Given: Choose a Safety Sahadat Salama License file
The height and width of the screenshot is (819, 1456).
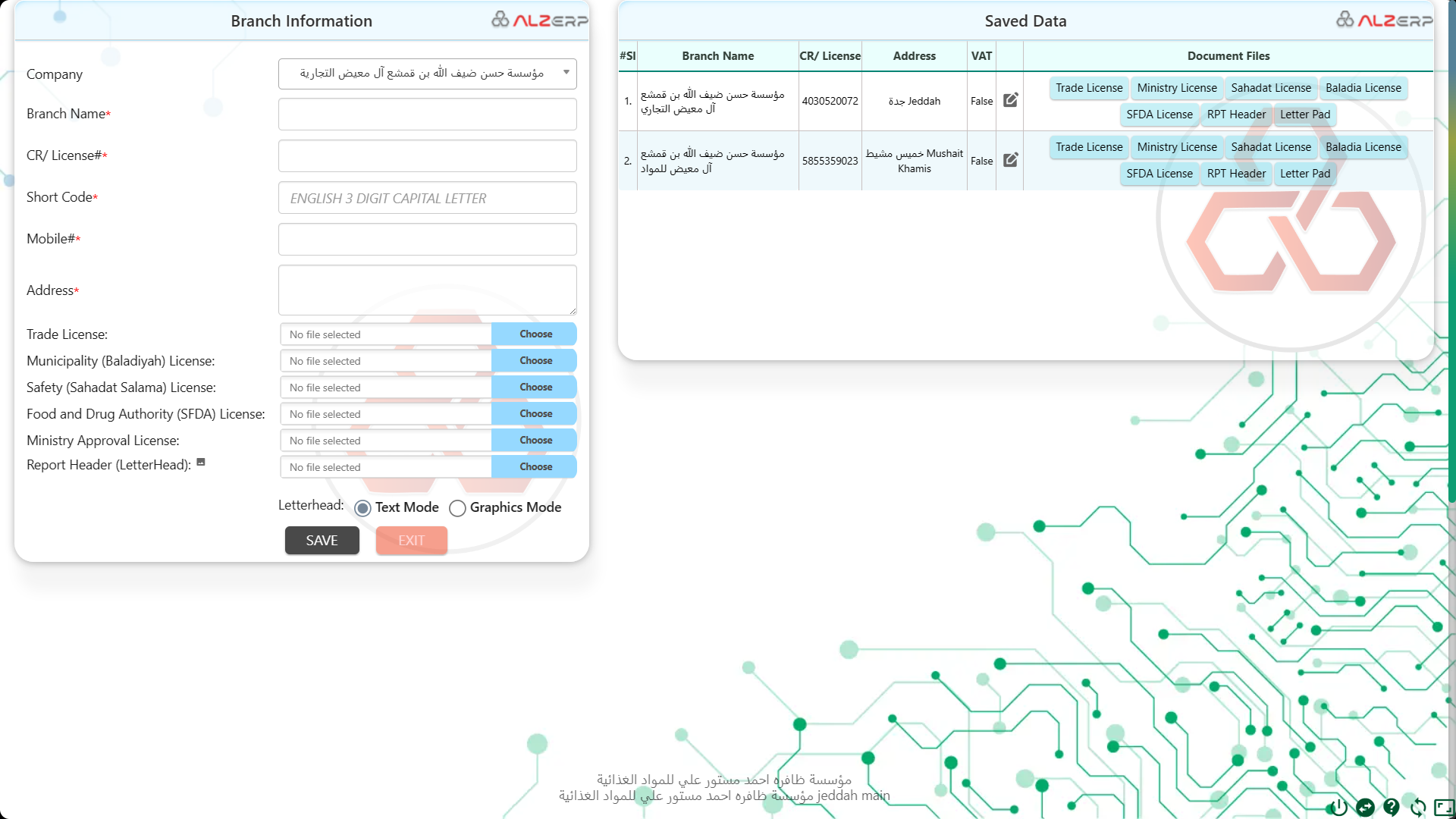Looking at the screenshot, I should tap(535, 388).
